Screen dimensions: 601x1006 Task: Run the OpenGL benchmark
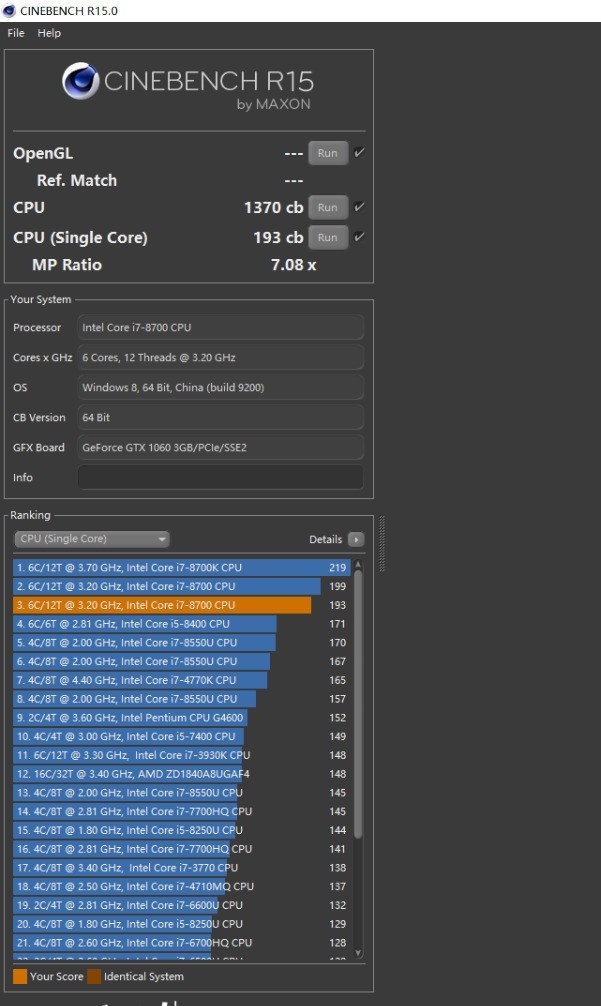coord(328,153)
